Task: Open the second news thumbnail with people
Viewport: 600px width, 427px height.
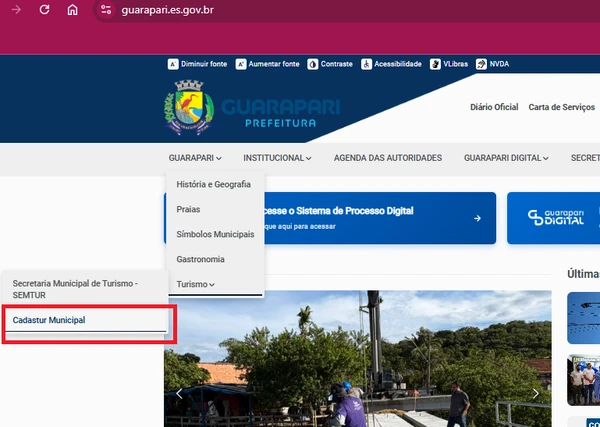Action: [x=584, y=380]
